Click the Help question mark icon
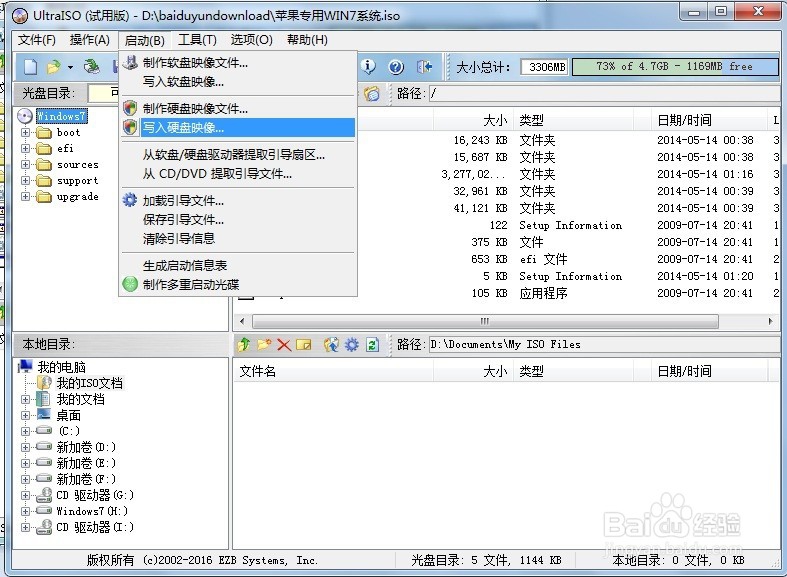Viewport: 787px width, 577px height. pos(397,67)
